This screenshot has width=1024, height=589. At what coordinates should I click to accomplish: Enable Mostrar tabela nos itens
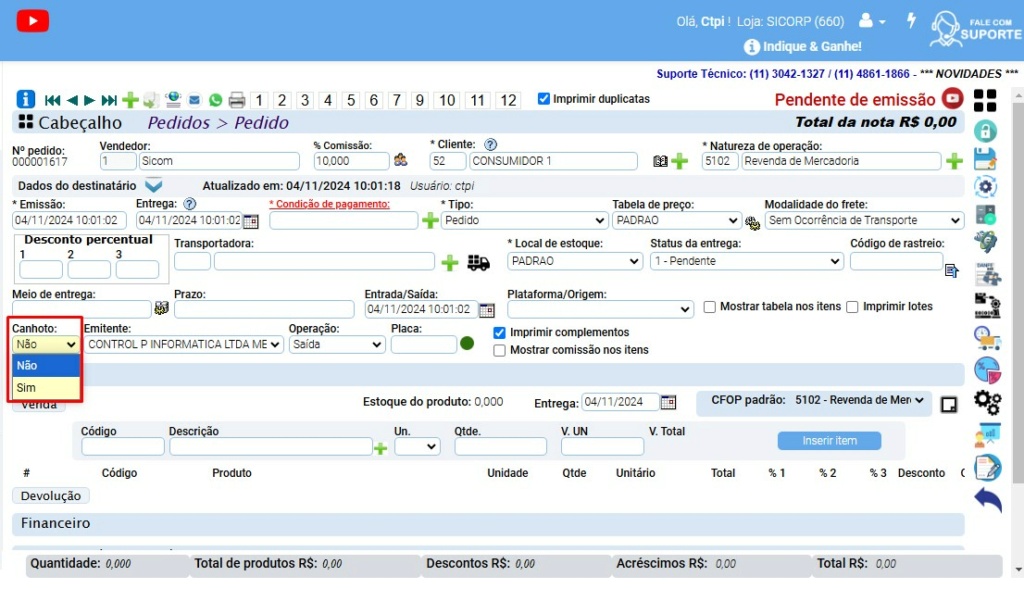[709, 307]
